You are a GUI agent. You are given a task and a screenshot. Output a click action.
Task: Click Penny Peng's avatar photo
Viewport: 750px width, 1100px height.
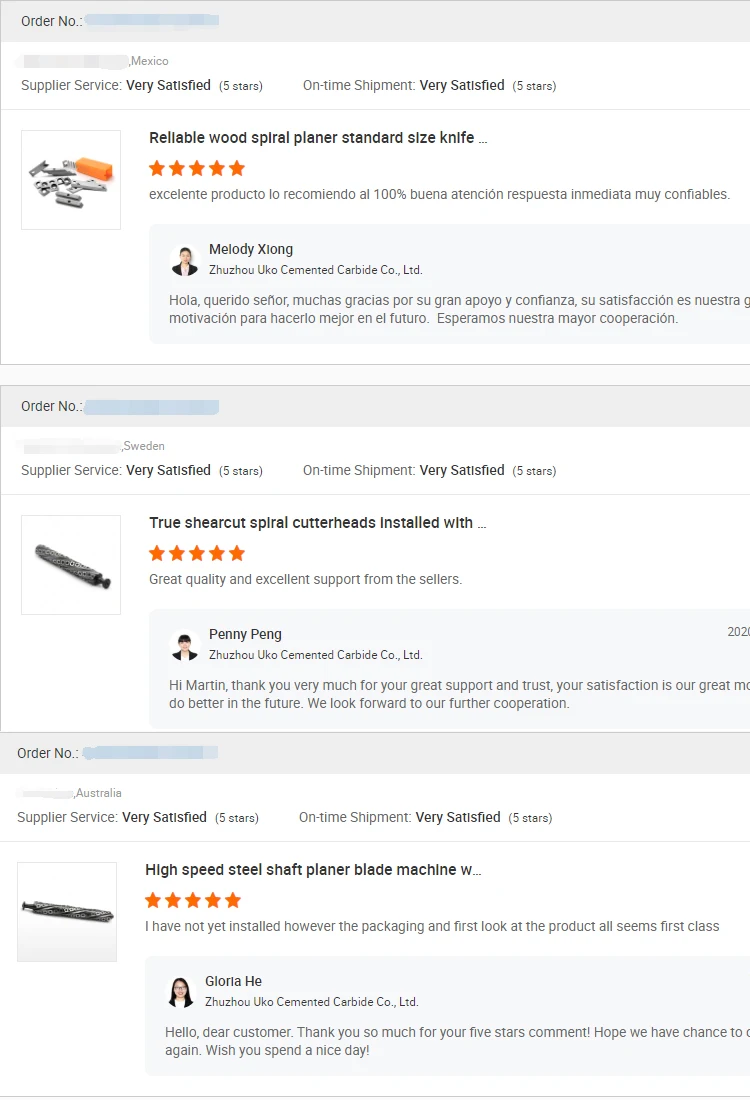click(185, 645)
